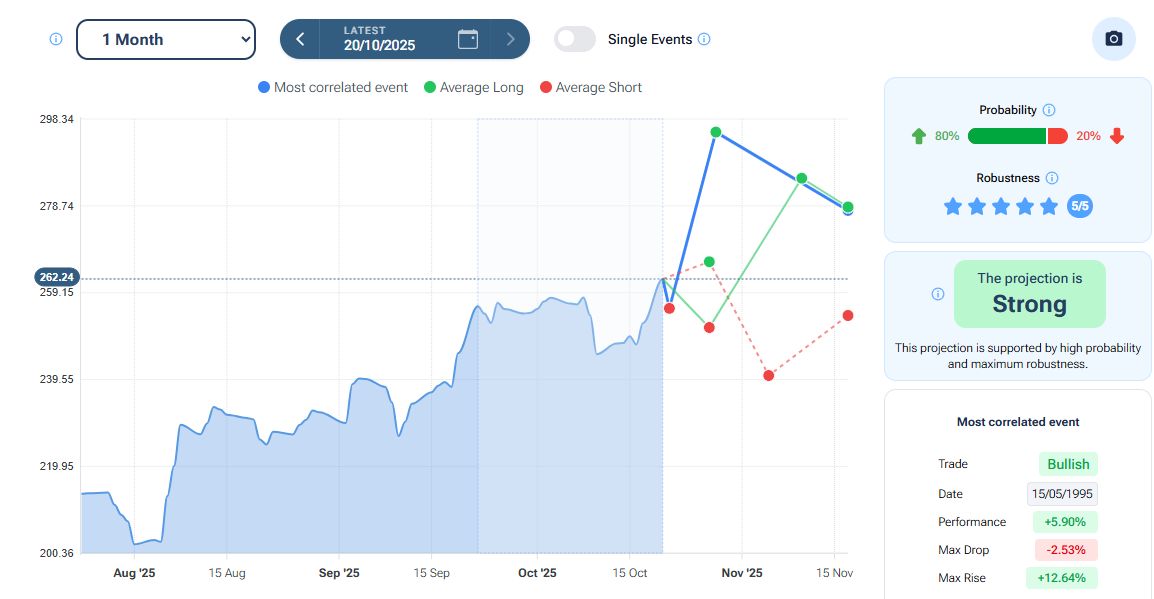
Task: Click the 15/05/1995 event date
Action: [1062, 493]
